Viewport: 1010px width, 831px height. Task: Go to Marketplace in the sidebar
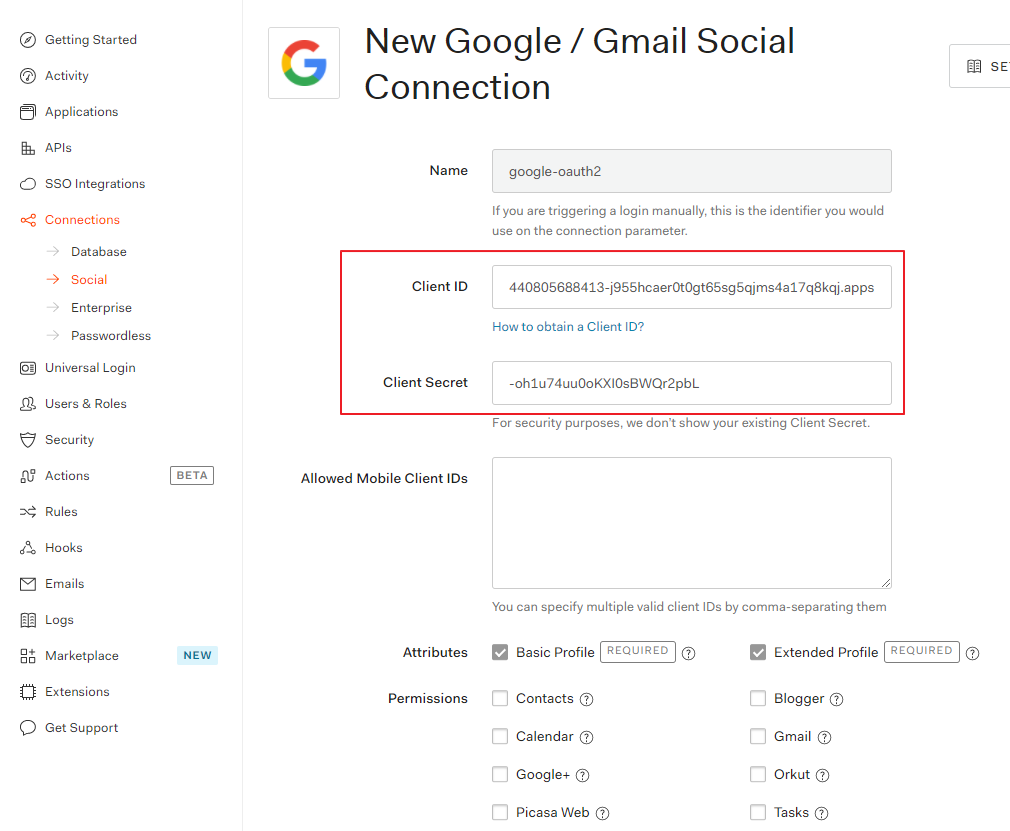tap(82, 656)
